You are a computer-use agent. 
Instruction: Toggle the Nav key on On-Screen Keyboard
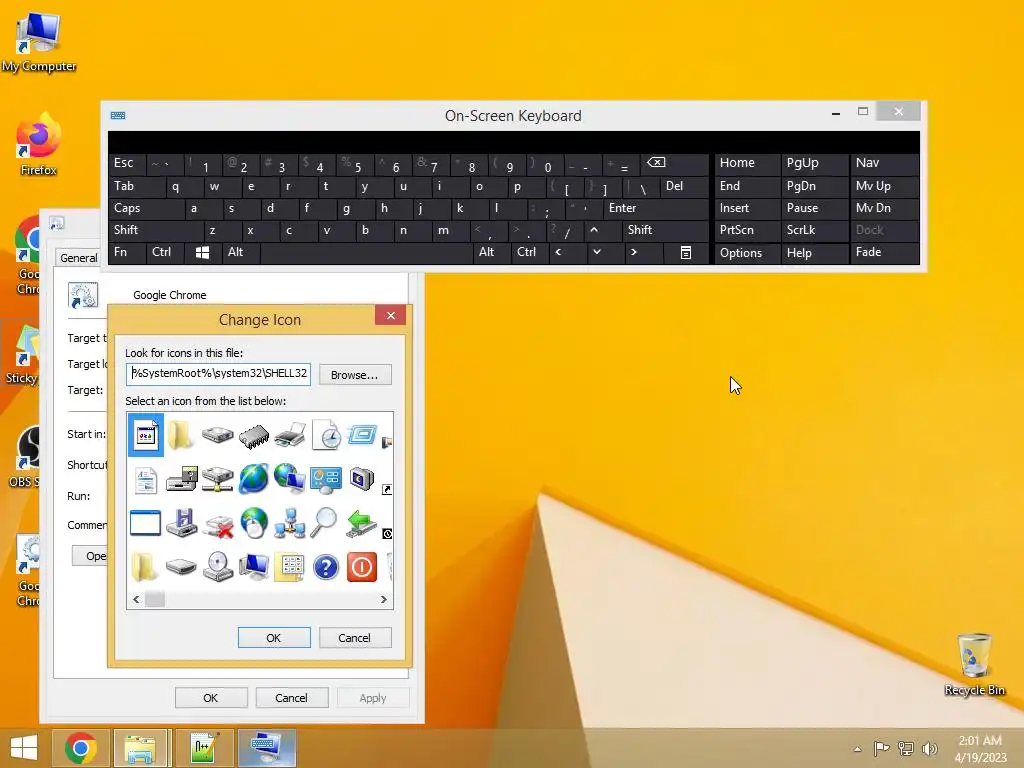coord(885,163)
